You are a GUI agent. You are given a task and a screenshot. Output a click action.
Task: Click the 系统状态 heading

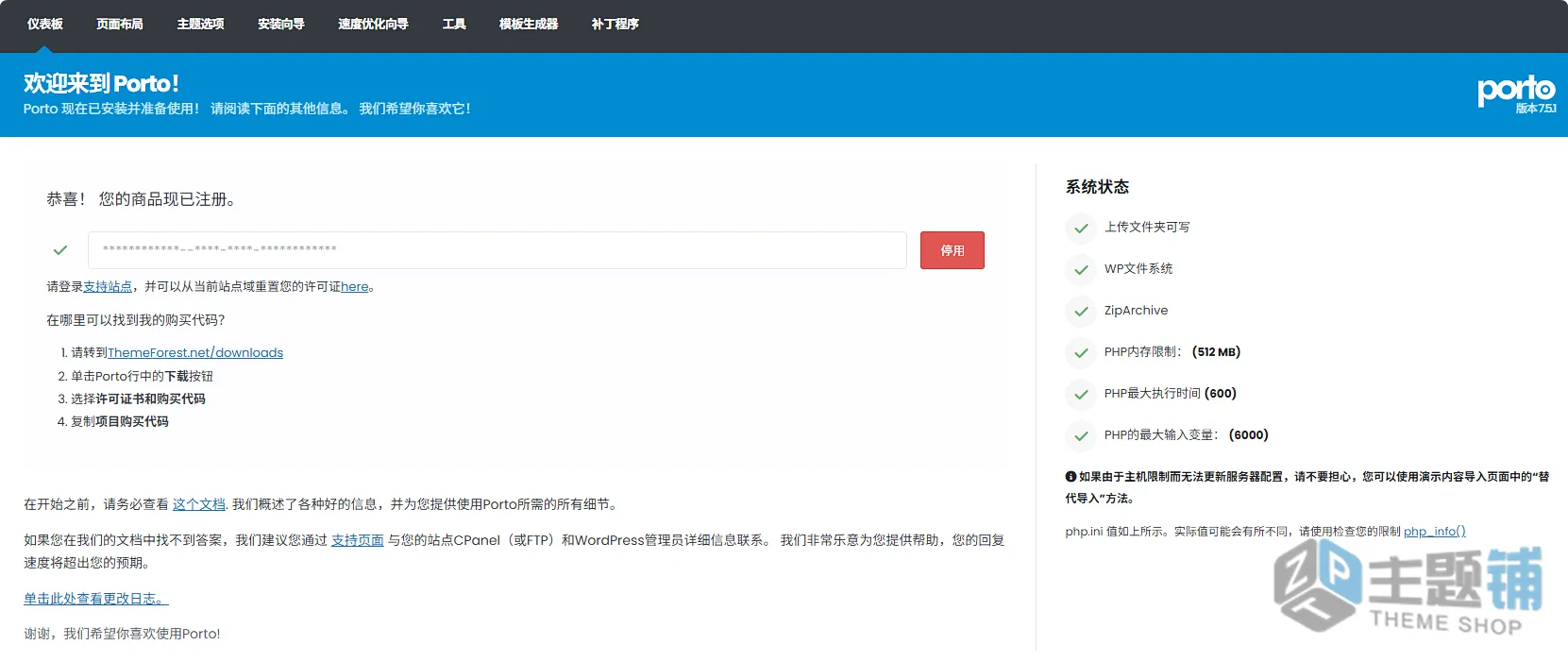[1097, 187]
